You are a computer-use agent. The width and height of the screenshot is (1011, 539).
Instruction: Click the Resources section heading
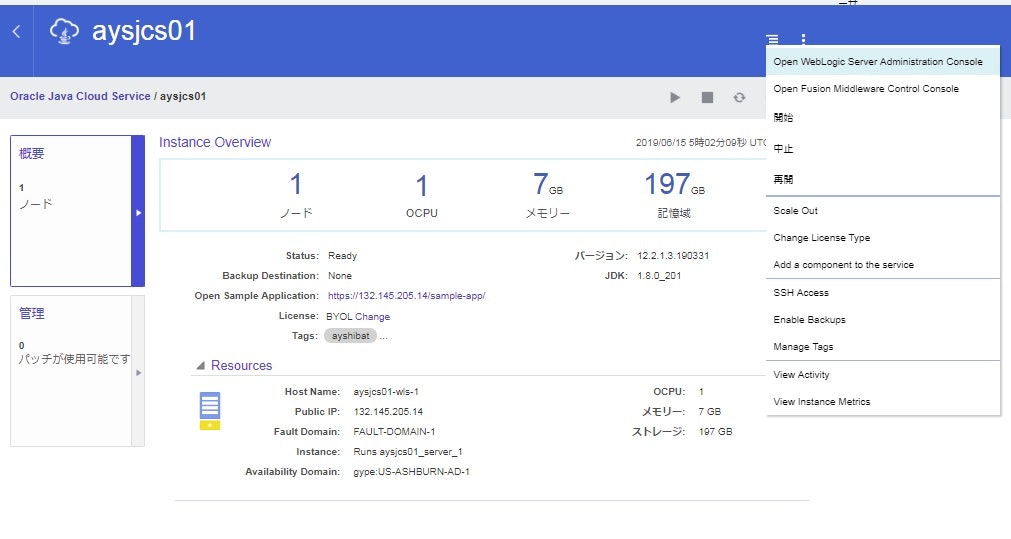point(241,366)
